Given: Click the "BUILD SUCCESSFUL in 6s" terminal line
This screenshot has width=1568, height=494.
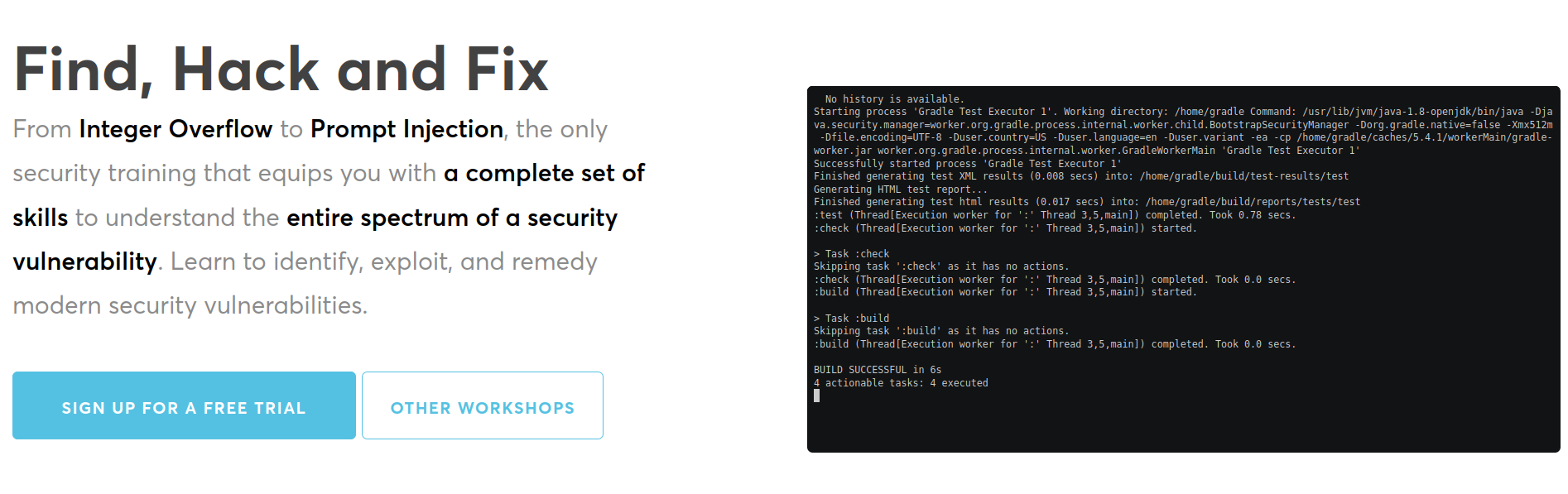Looking at the screenshot, I should click(877, 370).
